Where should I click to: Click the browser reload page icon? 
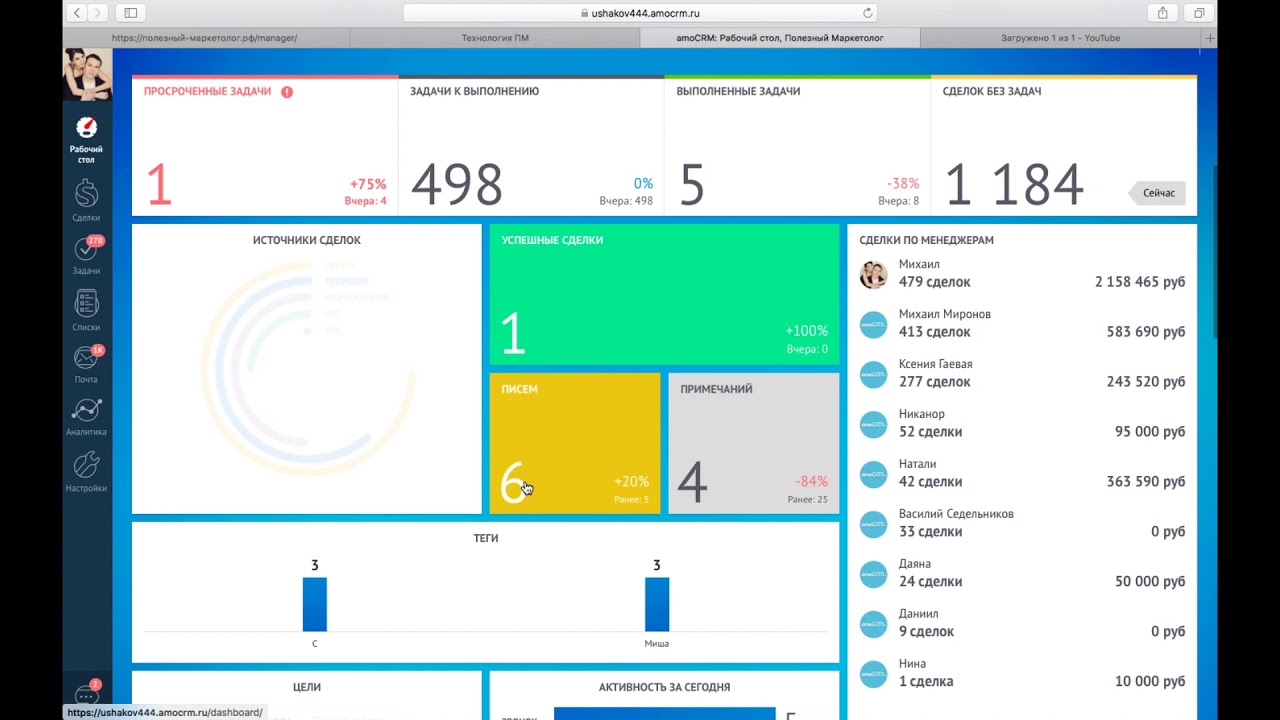coord(867,13)
